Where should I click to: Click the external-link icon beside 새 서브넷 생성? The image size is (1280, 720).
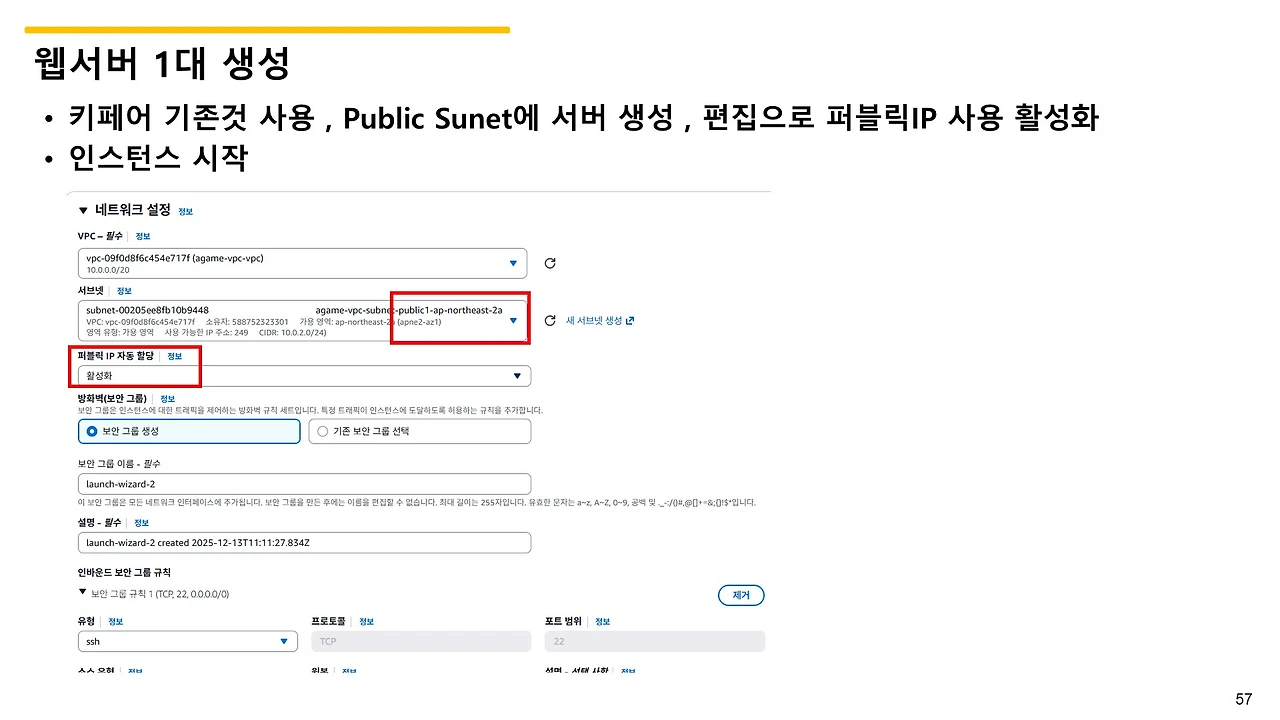[630, 320]
